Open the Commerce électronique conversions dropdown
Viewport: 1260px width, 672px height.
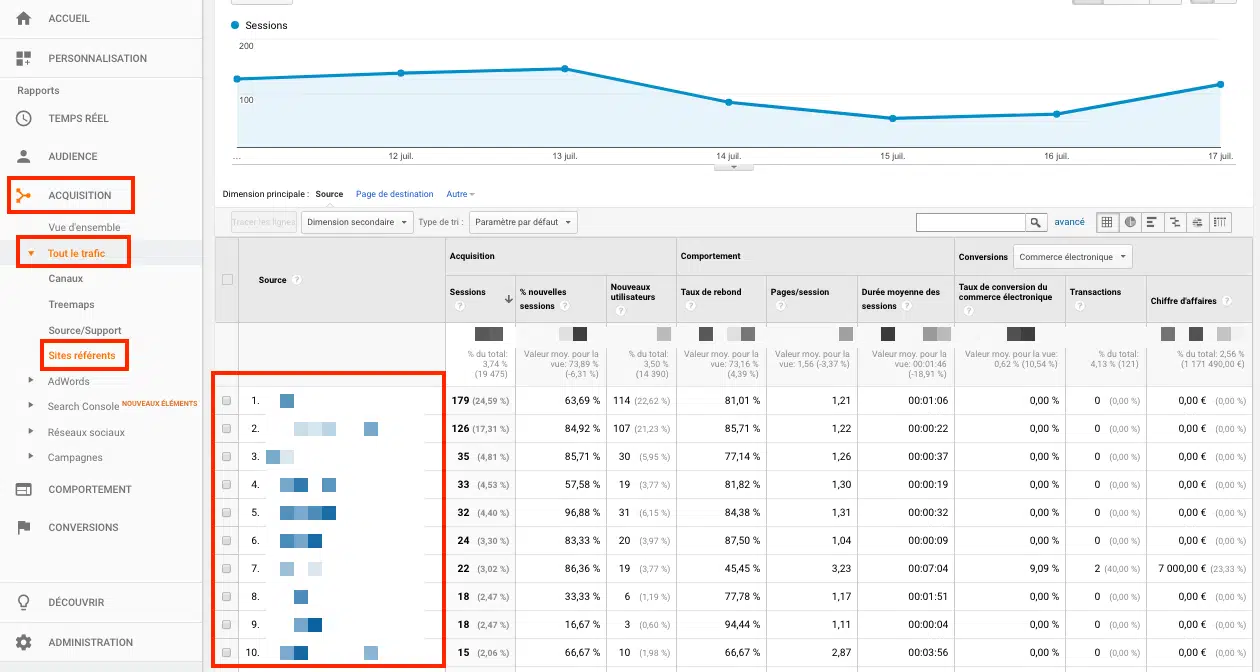tap(1072, 257)
